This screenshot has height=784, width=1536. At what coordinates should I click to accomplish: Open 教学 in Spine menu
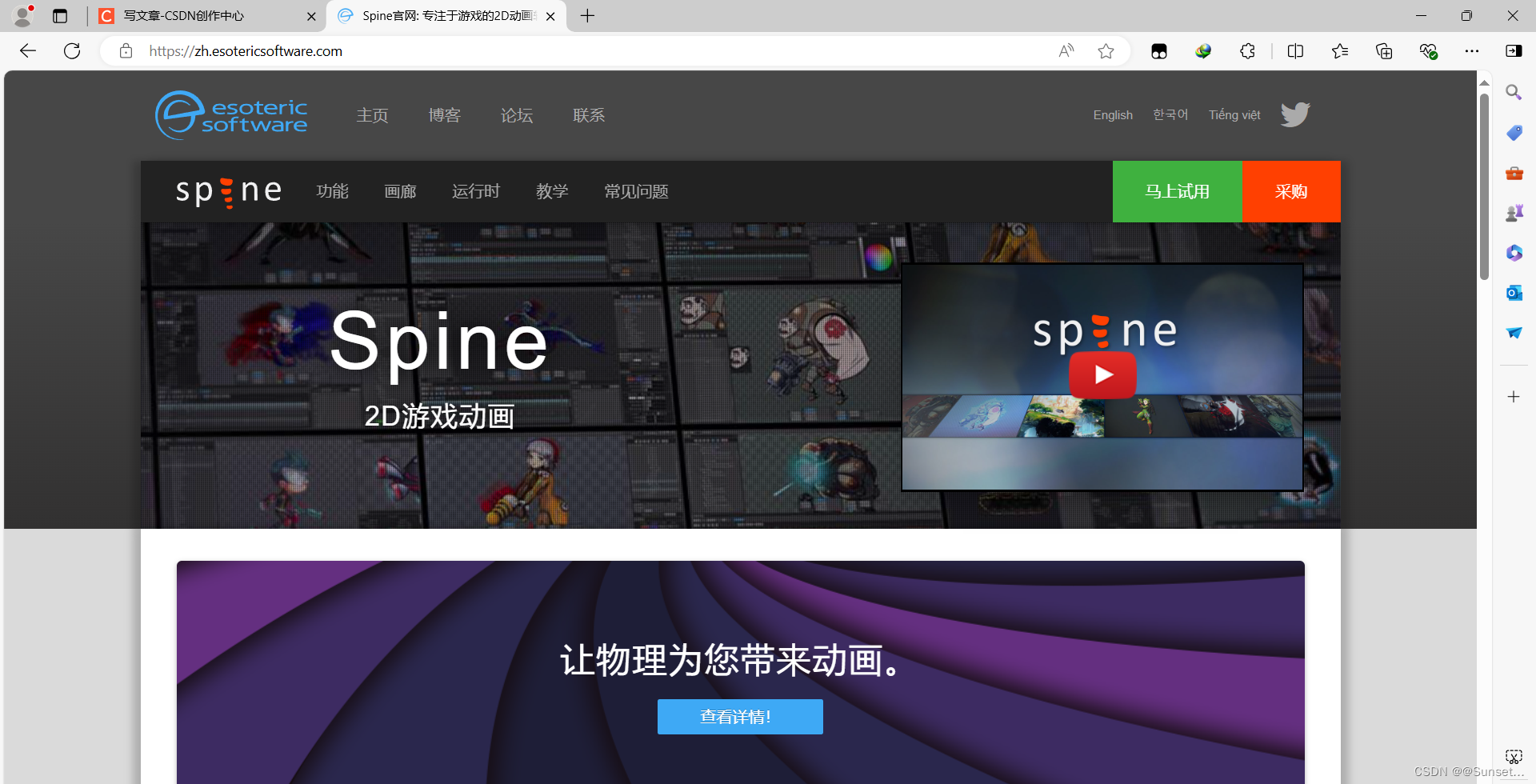pos(552,192)
